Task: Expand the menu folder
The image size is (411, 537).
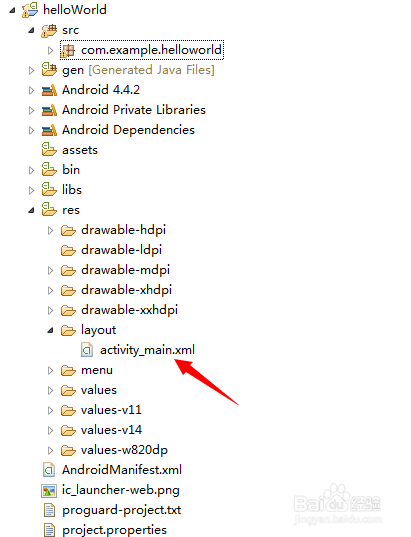Action: [x=50, y=370]
